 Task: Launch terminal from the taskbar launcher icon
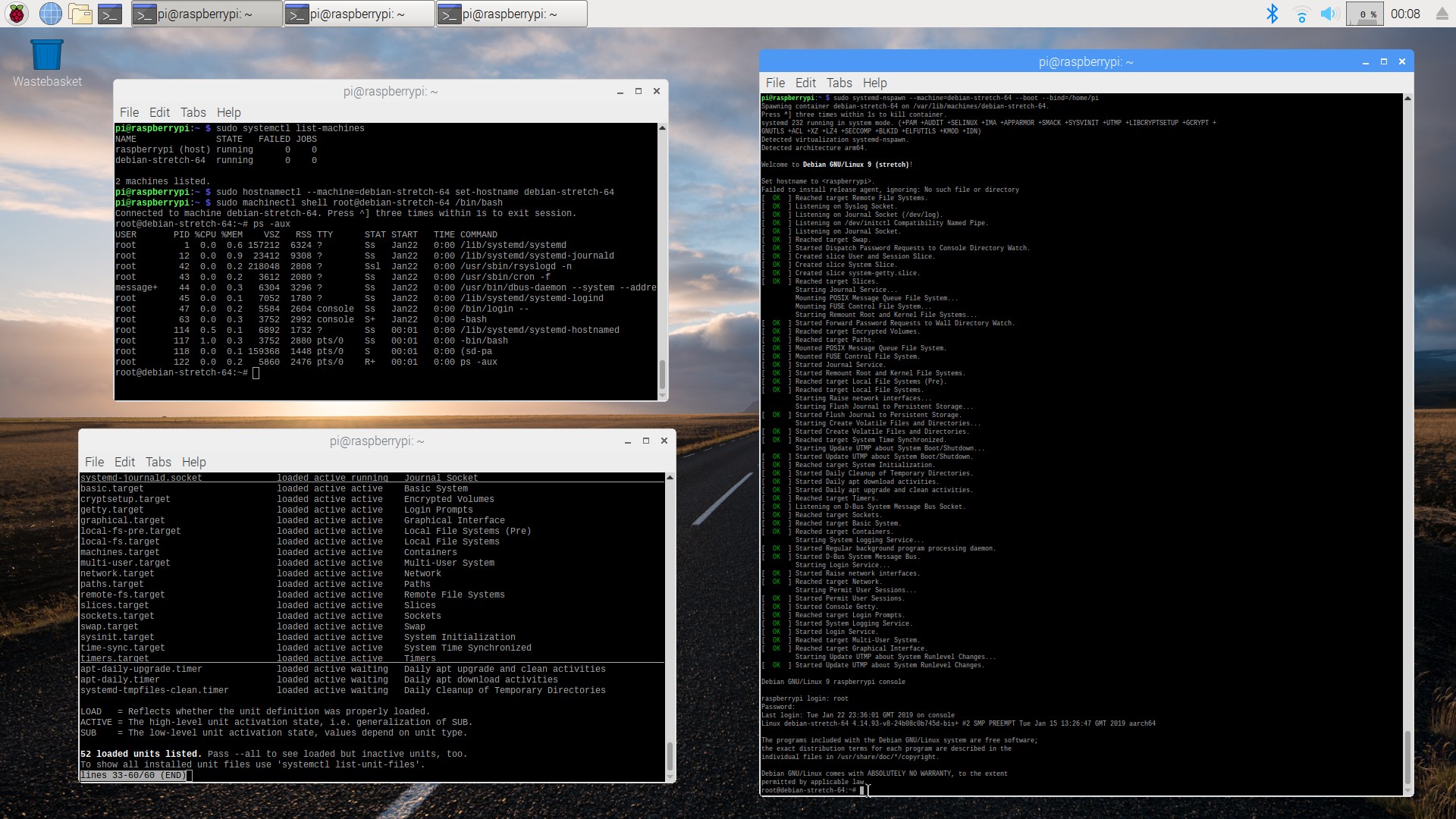coord(110,14)
